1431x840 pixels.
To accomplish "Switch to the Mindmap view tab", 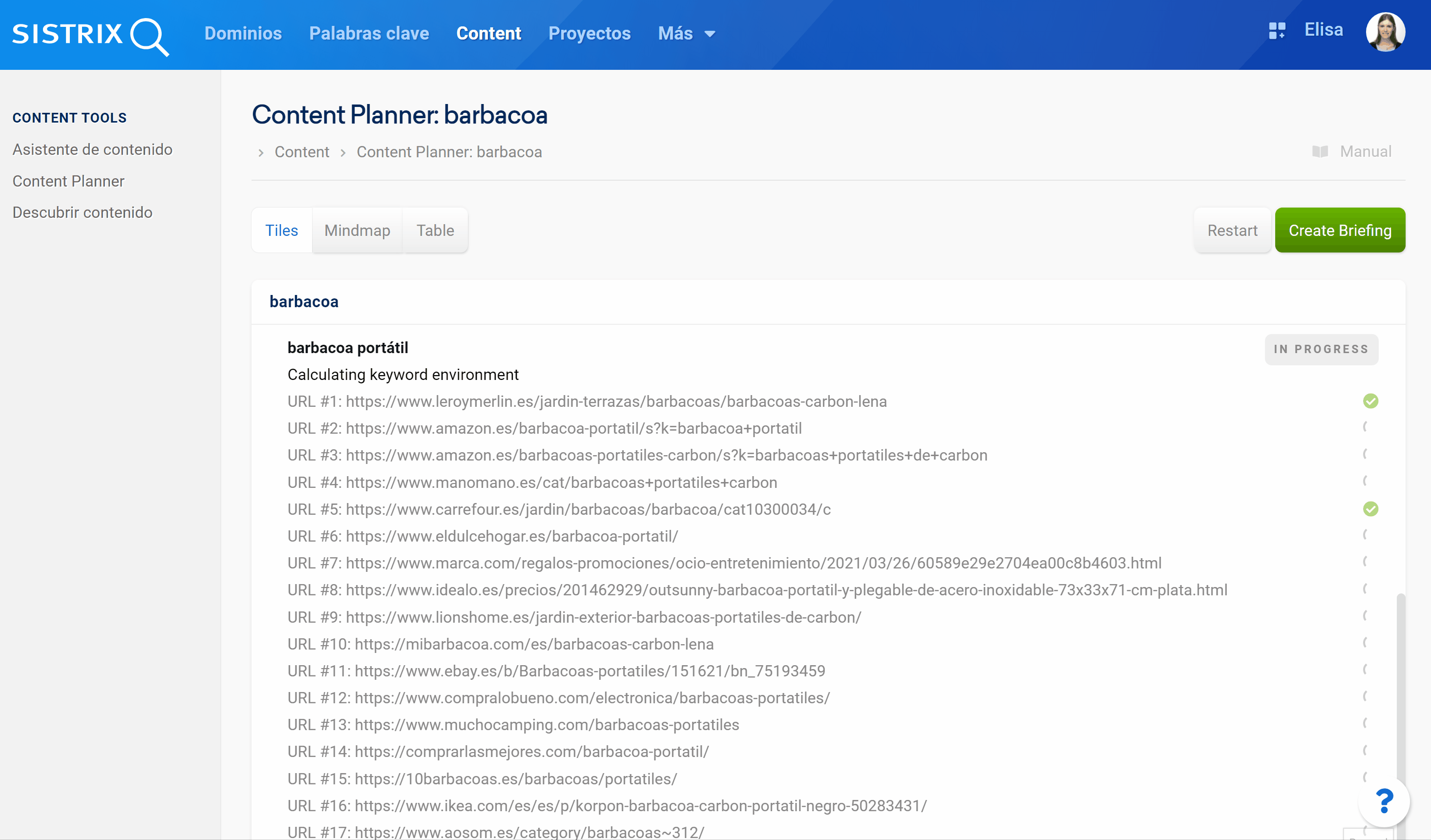I will pos(357,231).
